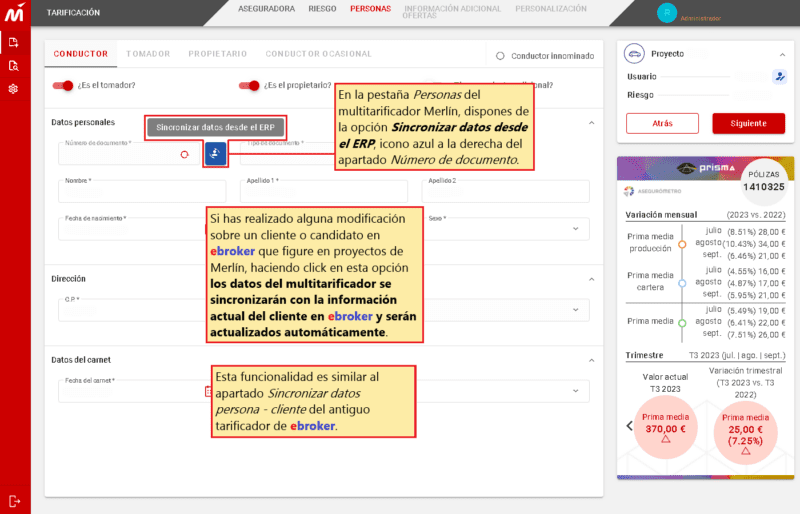The height and width of the screenshot is (514, 800).
Task: Collapse the Dirección section
Action: [591, 279]
